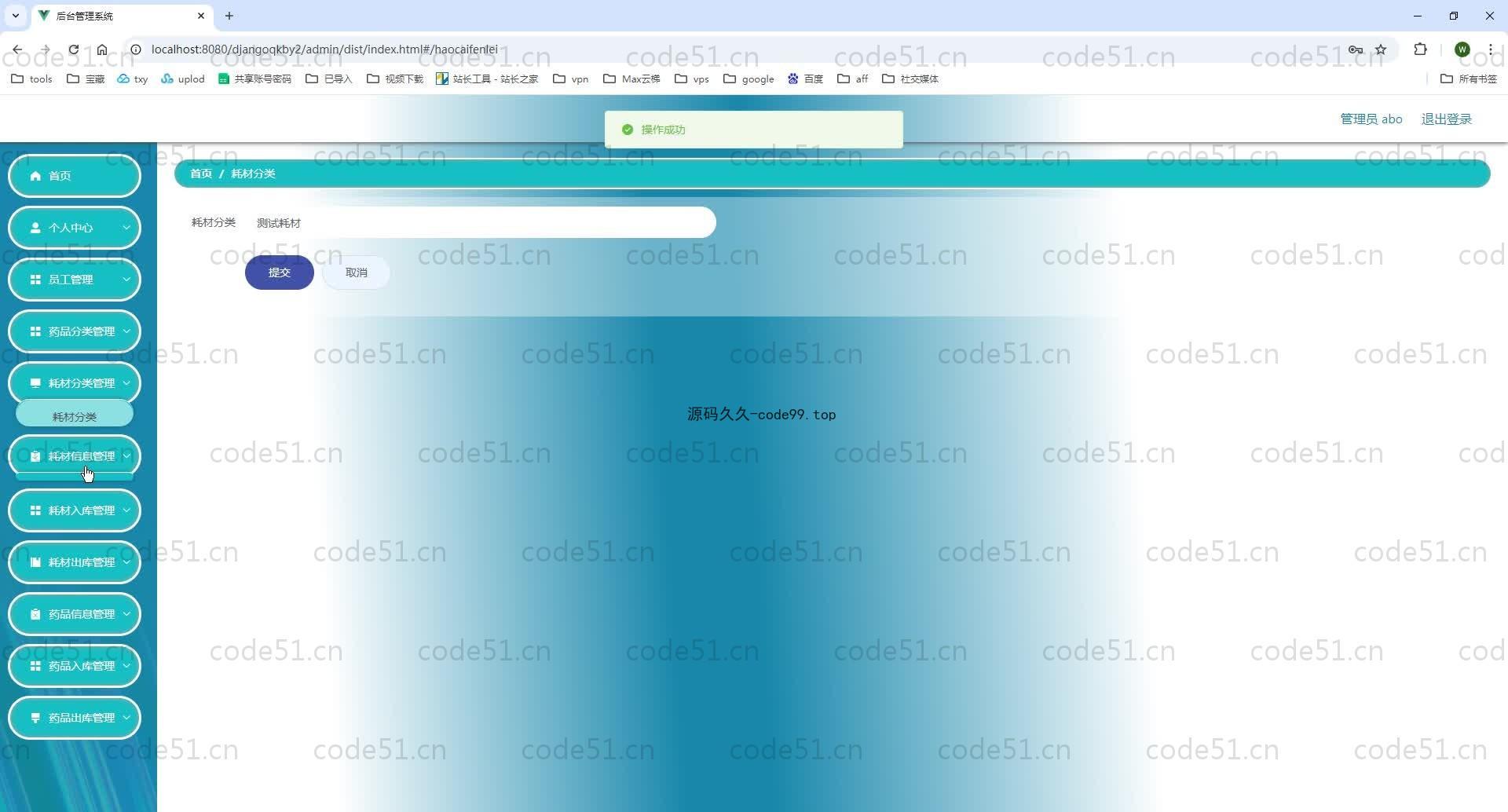Expand 药品分类管理 chevron

pos(126,331)
